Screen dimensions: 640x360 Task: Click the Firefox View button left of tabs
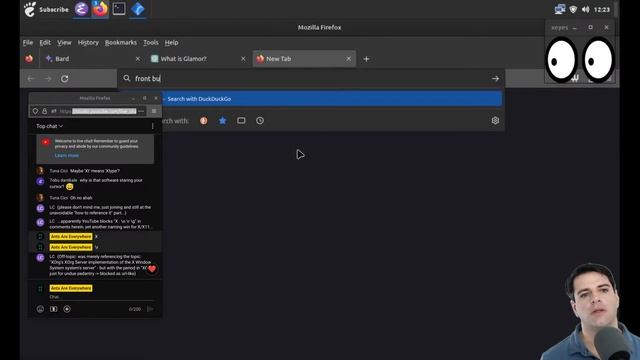[29, 59]
